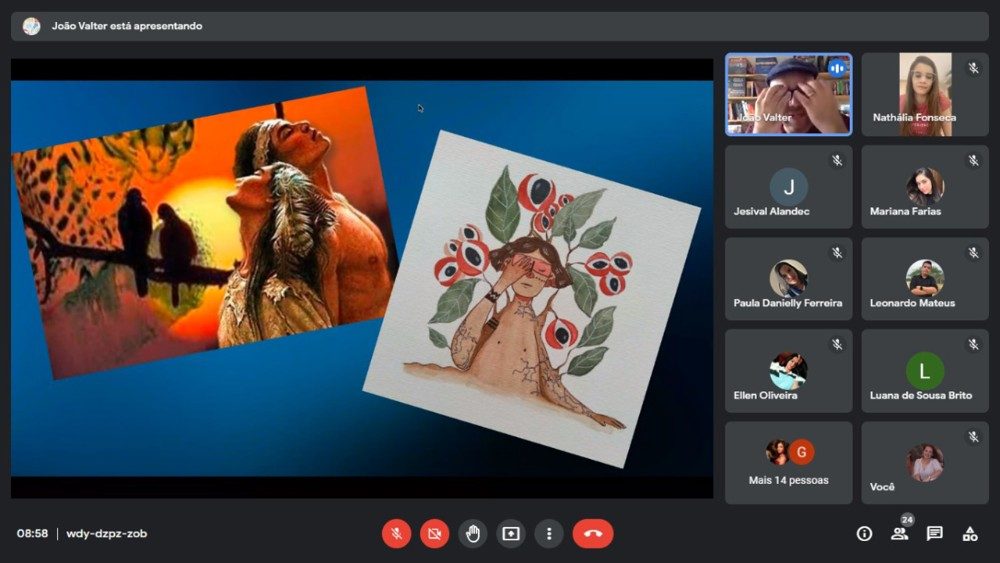
Task: Click the presenter avatar in the top banner
Action: pos(32,26)
